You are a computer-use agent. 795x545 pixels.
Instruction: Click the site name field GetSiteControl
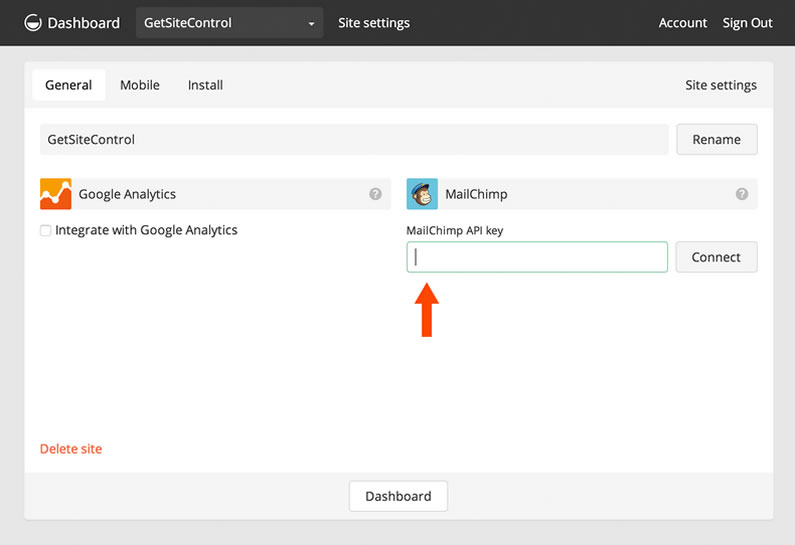(354, 139)
